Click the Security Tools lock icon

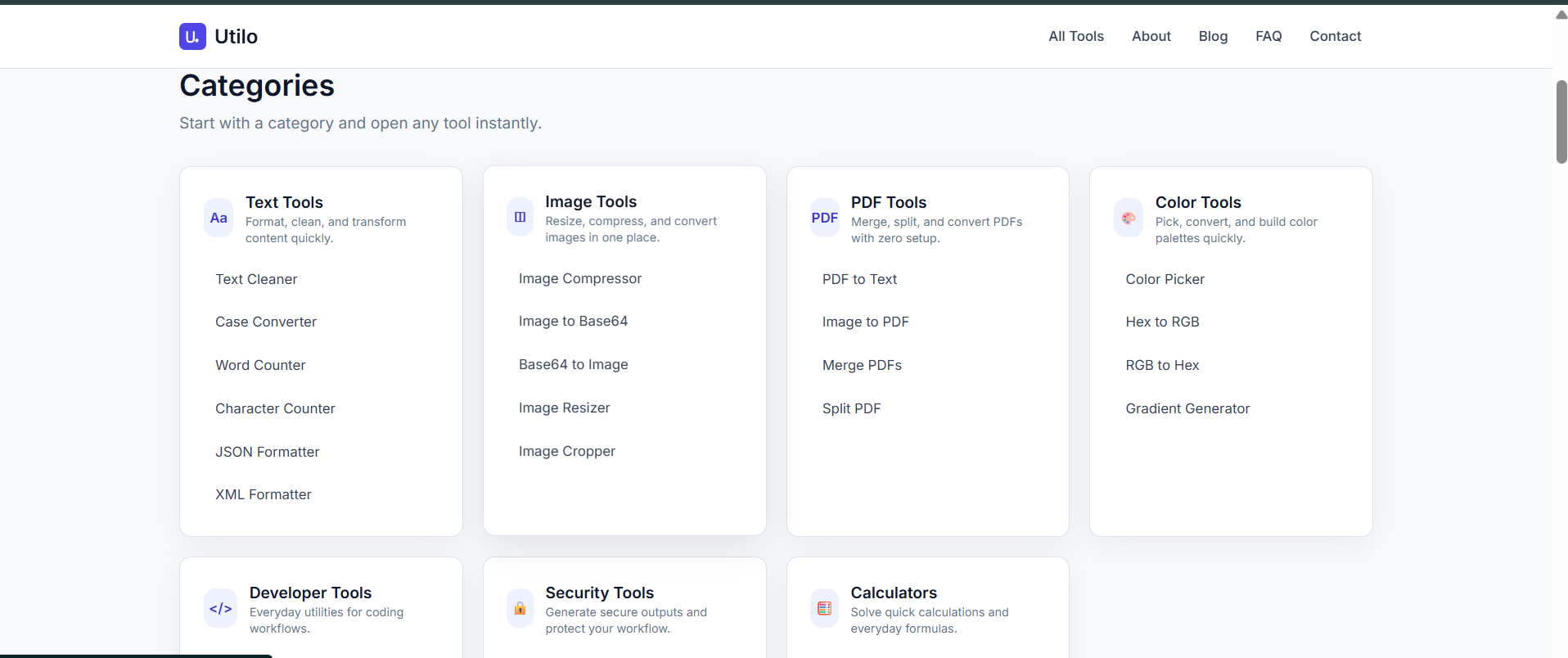[520, 608]
